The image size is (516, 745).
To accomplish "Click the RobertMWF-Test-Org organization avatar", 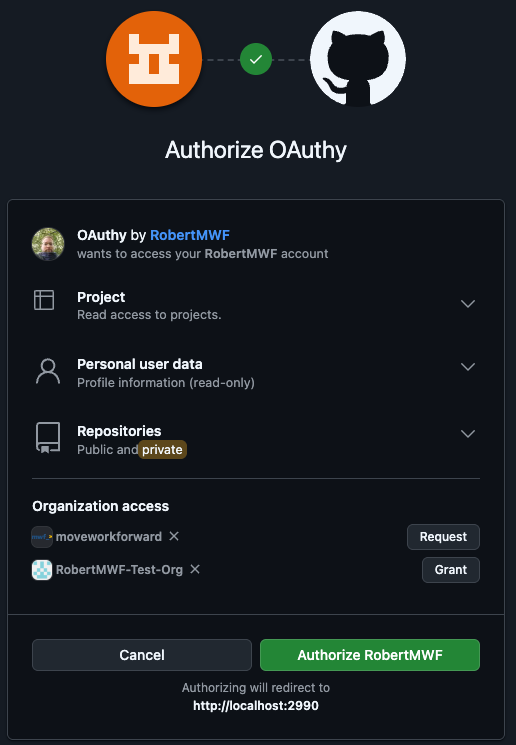I will tap(42, 570).
